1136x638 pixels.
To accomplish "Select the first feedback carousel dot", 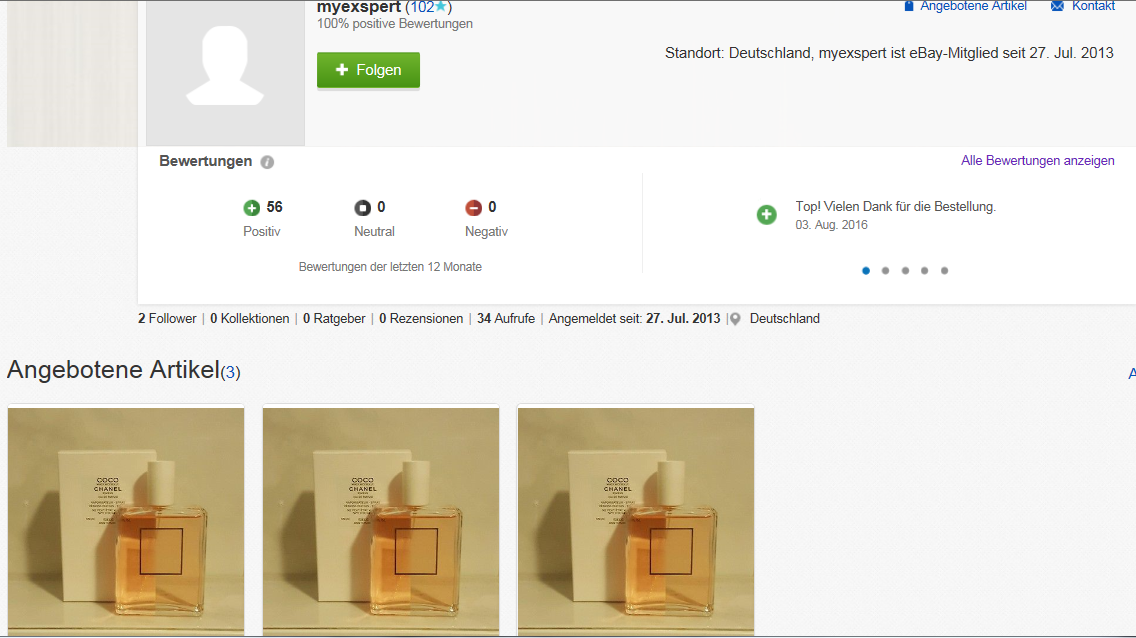I will click(866, 271).
